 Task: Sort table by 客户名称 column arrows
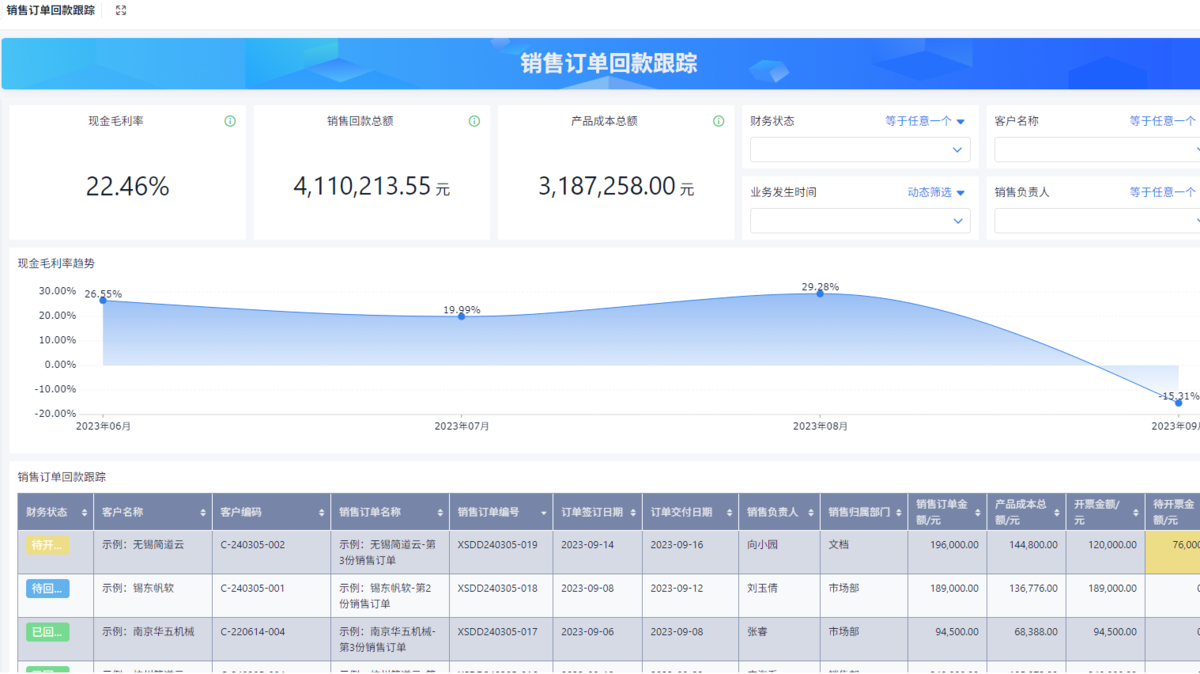click(203, 512)
